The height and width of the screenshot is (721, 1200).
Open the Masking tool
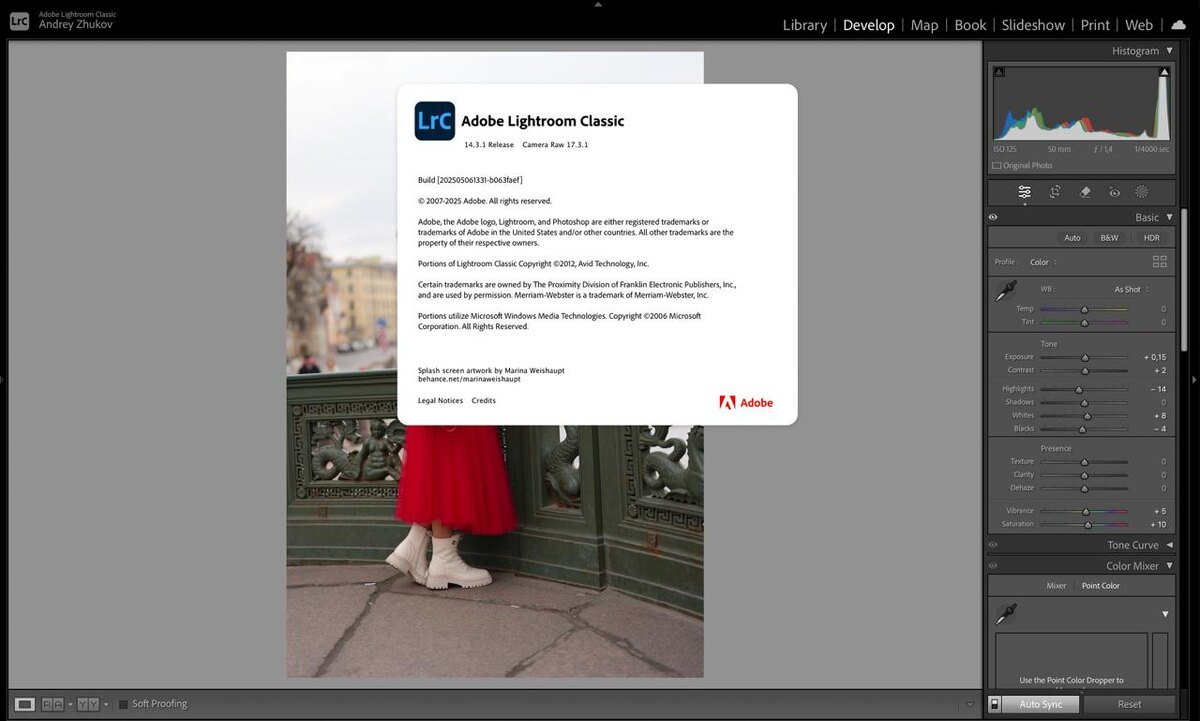click(1141, 192)
